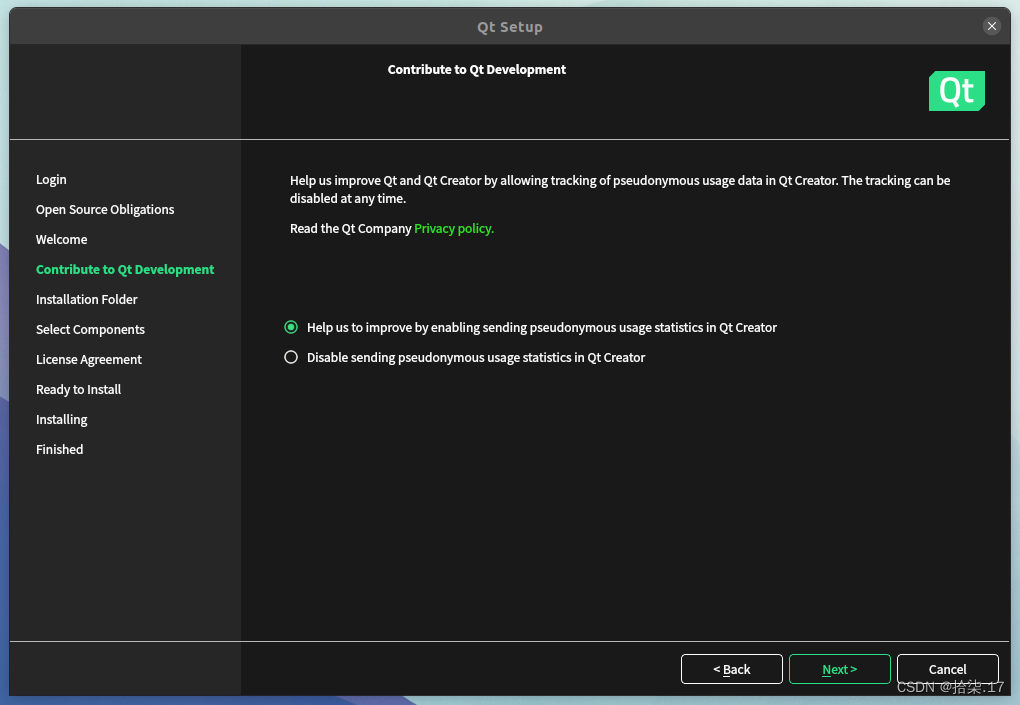Cancel the Qt installation
1020x705 pixels.
pos(947,669)
